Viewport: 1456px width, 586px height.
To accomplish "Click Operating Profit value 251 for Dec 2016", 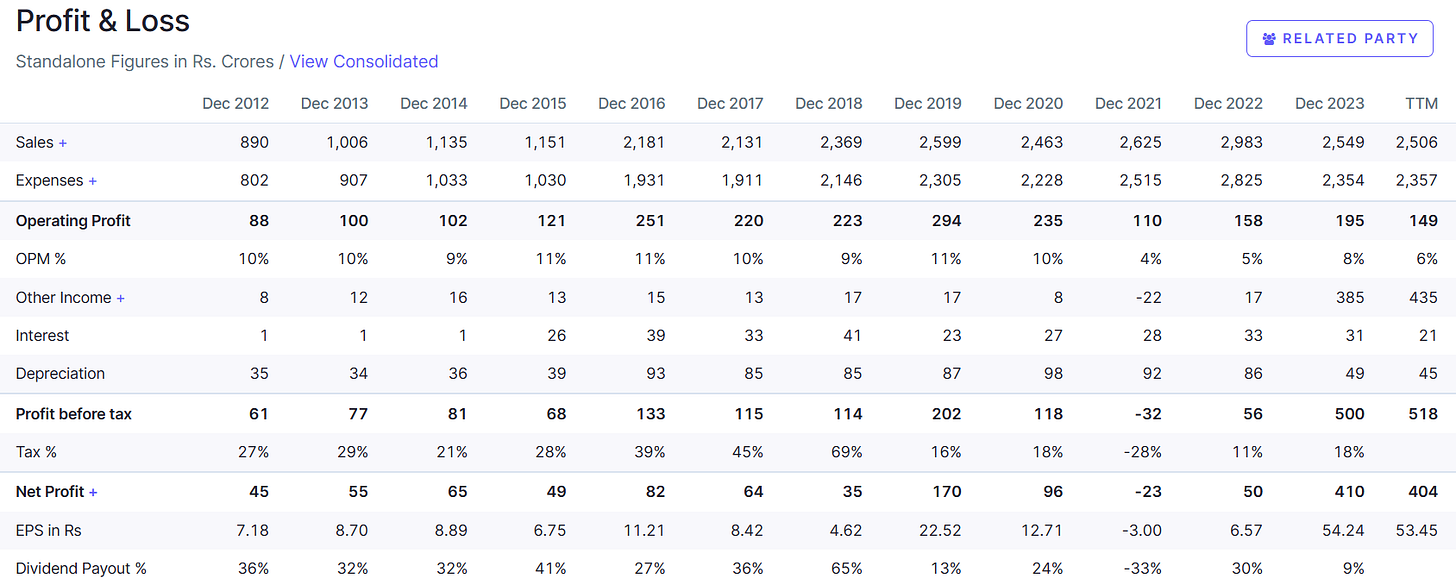I will coord(650,221).
